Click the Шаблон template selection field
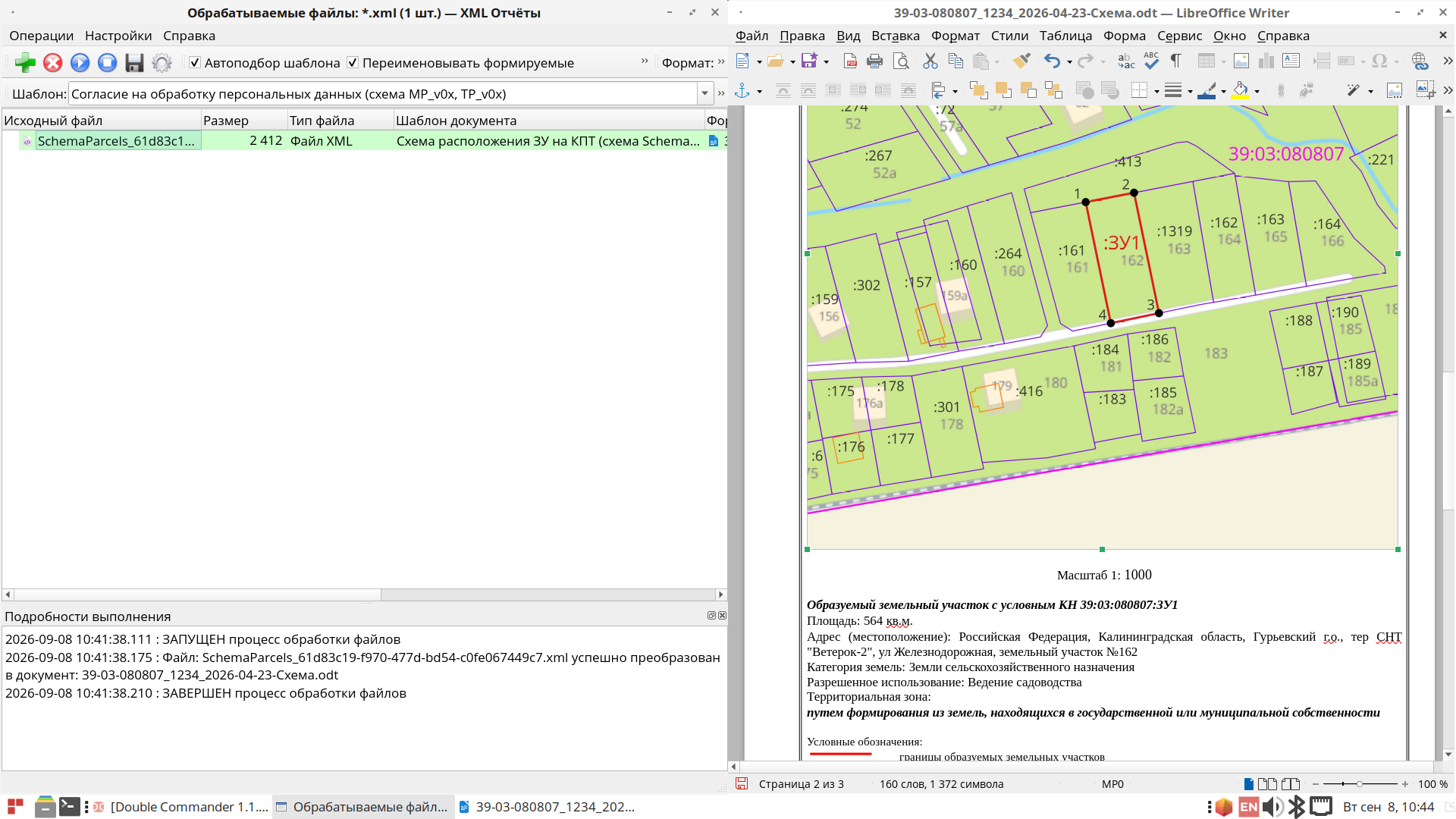This screenshot has height=819, width=1456. tap(383, 94)
